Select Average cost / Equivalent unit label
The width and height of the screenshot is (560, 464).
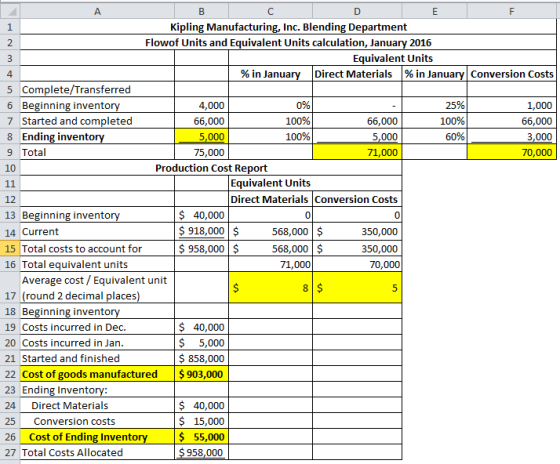point(97,288)
